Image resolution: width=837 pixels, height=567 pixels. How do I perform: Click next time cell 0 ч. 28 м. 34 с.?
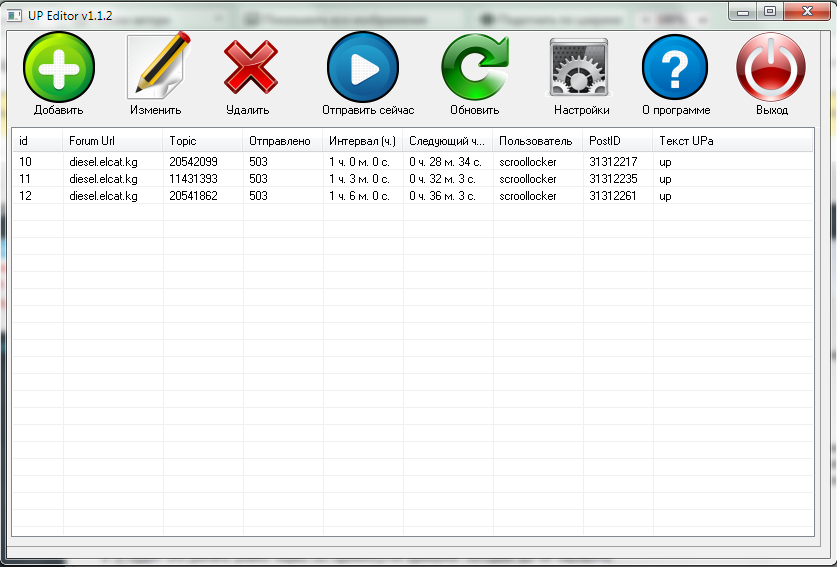pyautogui.click(x=445, y=162)
